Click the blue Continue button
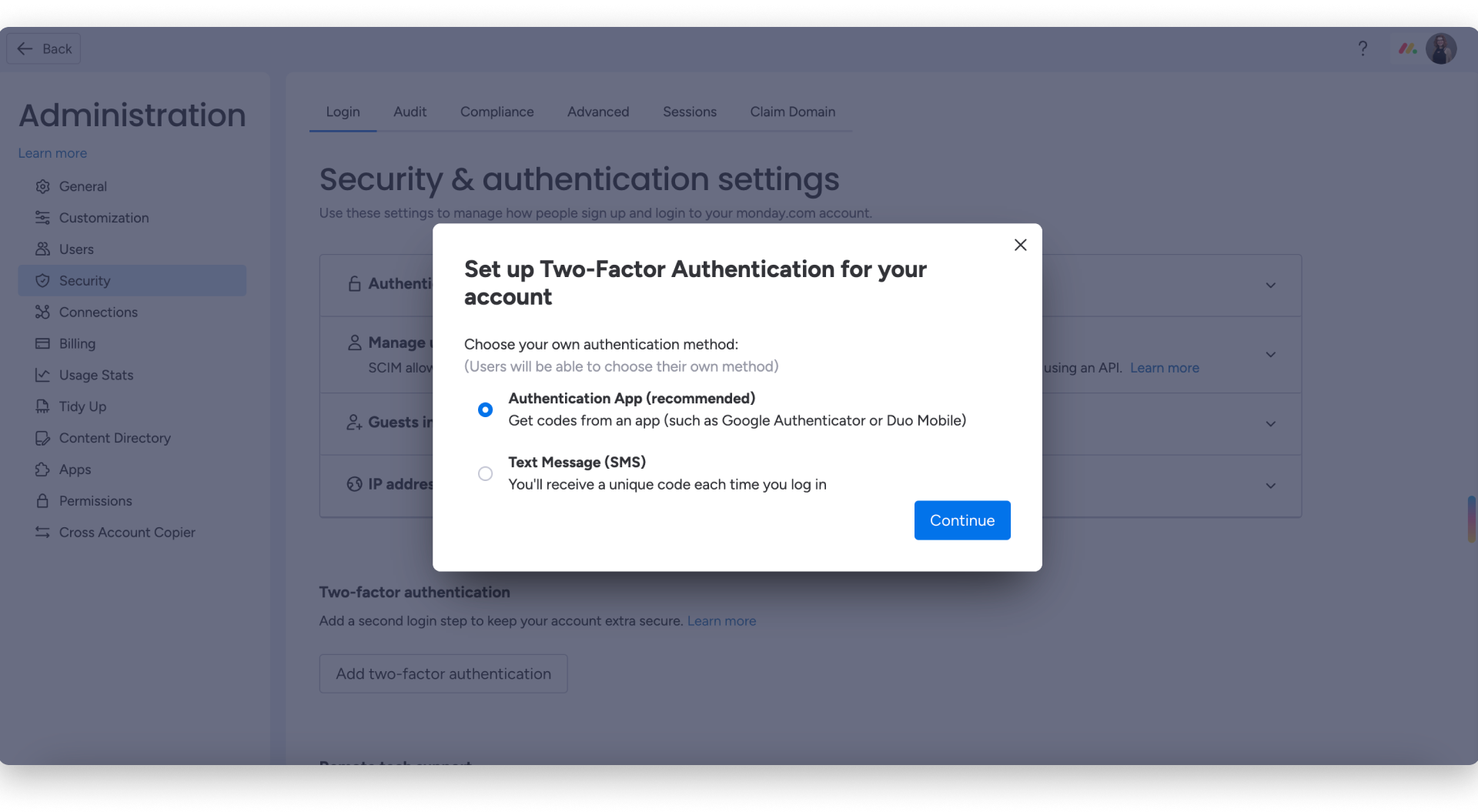The height and width of the screenshot is (812, 1478). tap(962, 520)
